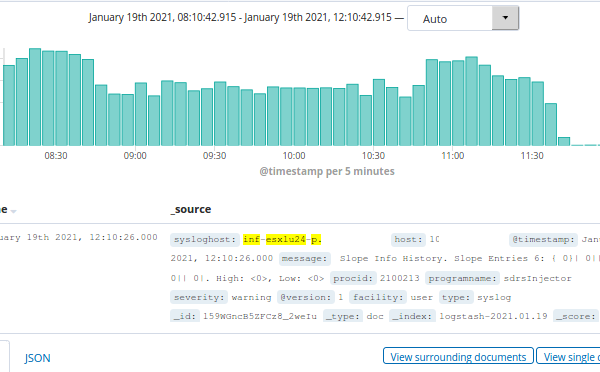Image resolution: width=600 pixels, height=372 pixels.
Task: Open the Auto interval dropdown
Action: coord(463,18)
